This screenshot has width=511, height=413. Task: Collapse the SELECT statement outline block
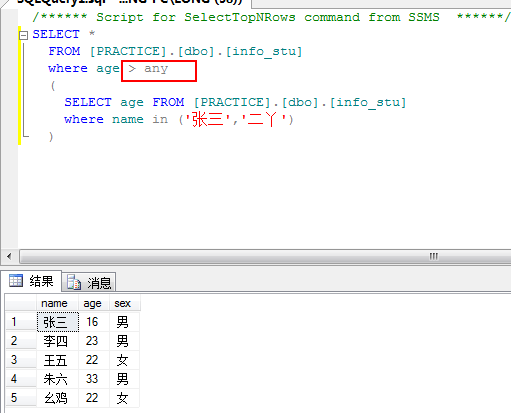pos(23,35)
